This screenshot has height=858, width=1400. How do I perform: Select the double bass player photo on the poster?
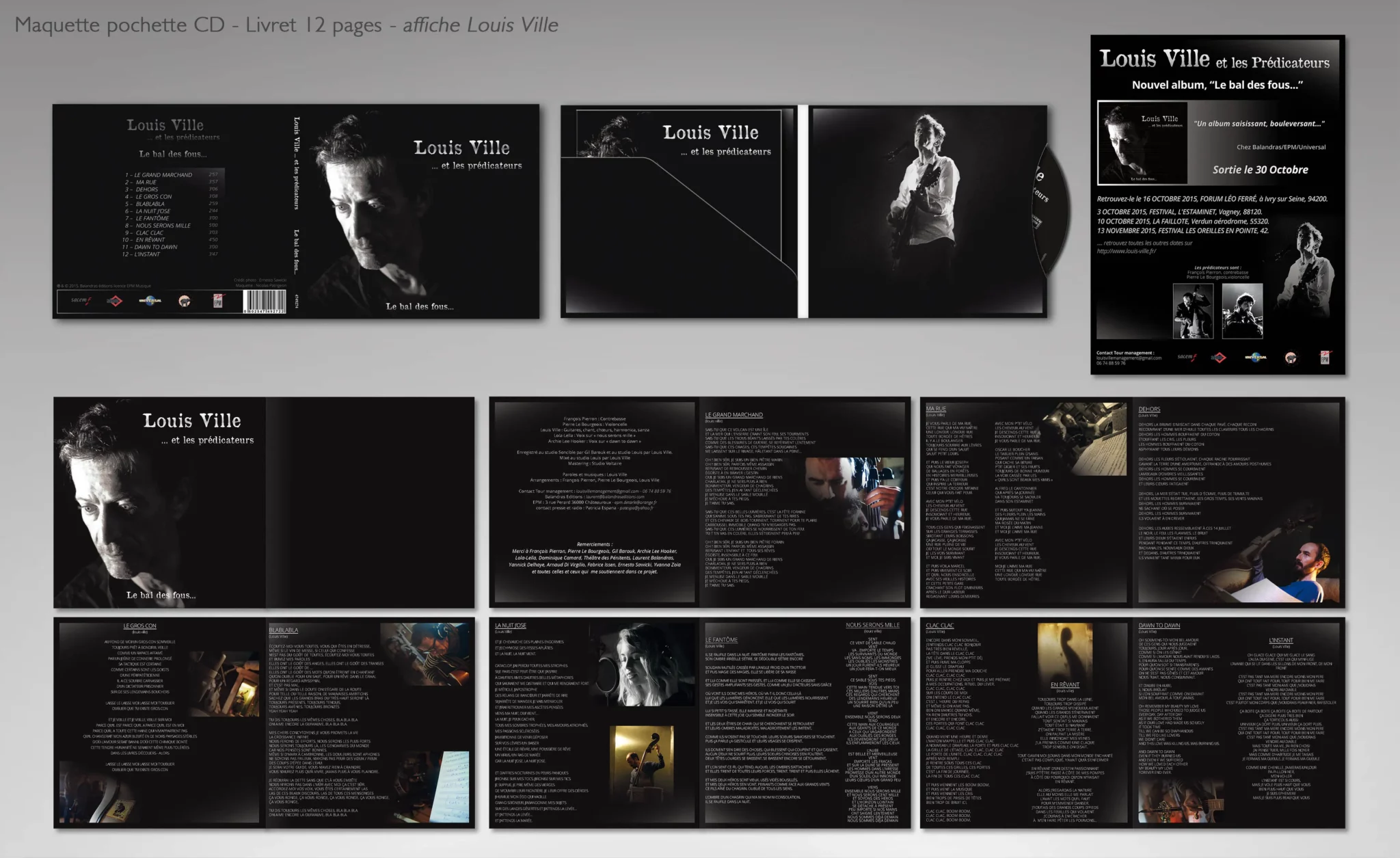(1193, 311)
